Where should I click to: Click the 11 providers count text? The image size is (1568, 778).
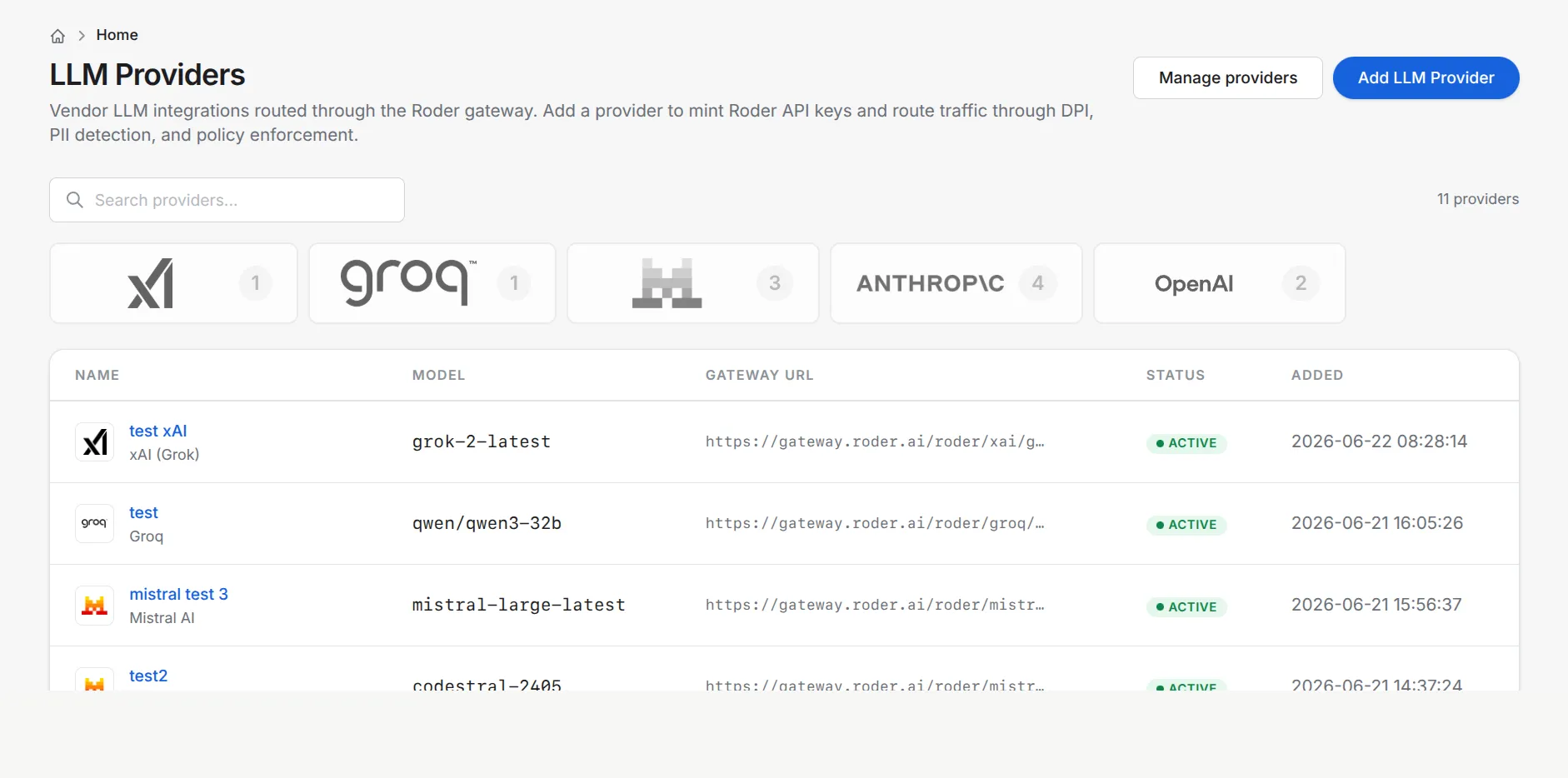click(x=1477, y=199)
